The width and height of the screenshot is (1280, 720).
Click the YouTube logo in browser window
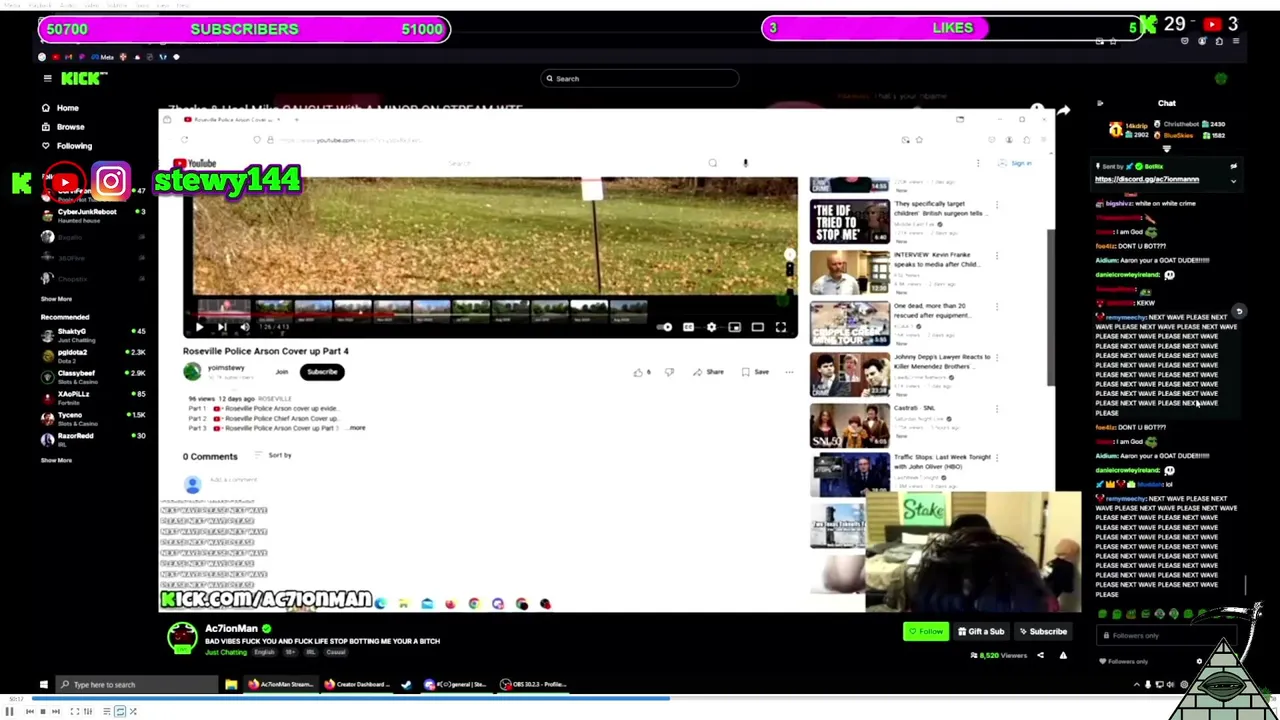[195, 163]
